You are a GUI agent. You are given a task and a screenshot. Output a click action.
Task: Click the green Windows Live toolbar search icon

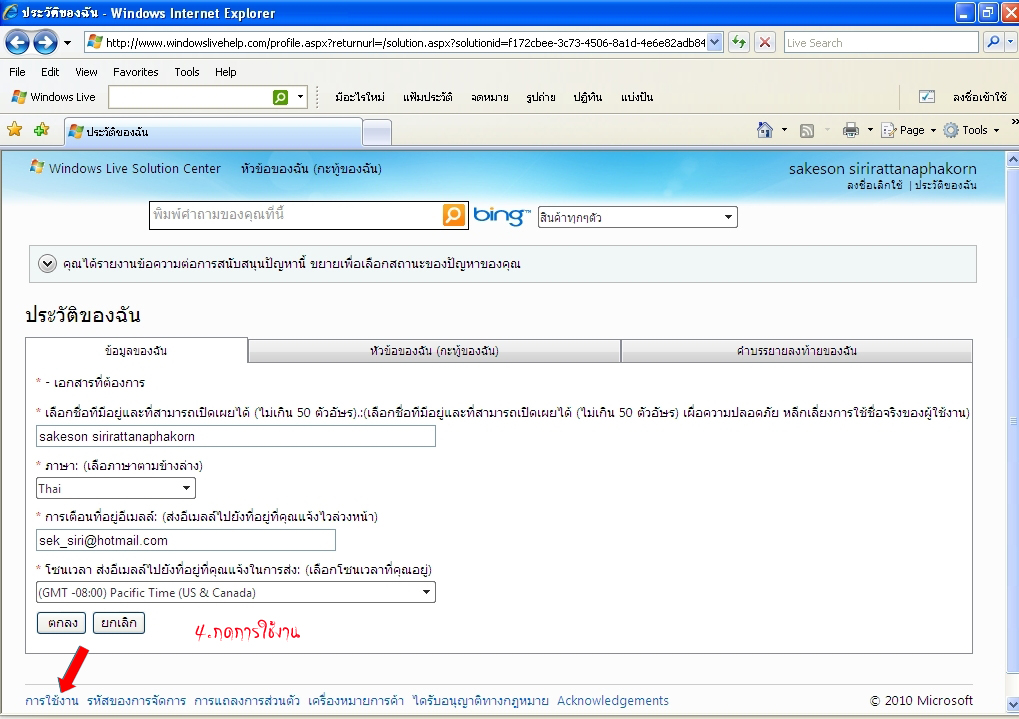click(x=280, y=98)
